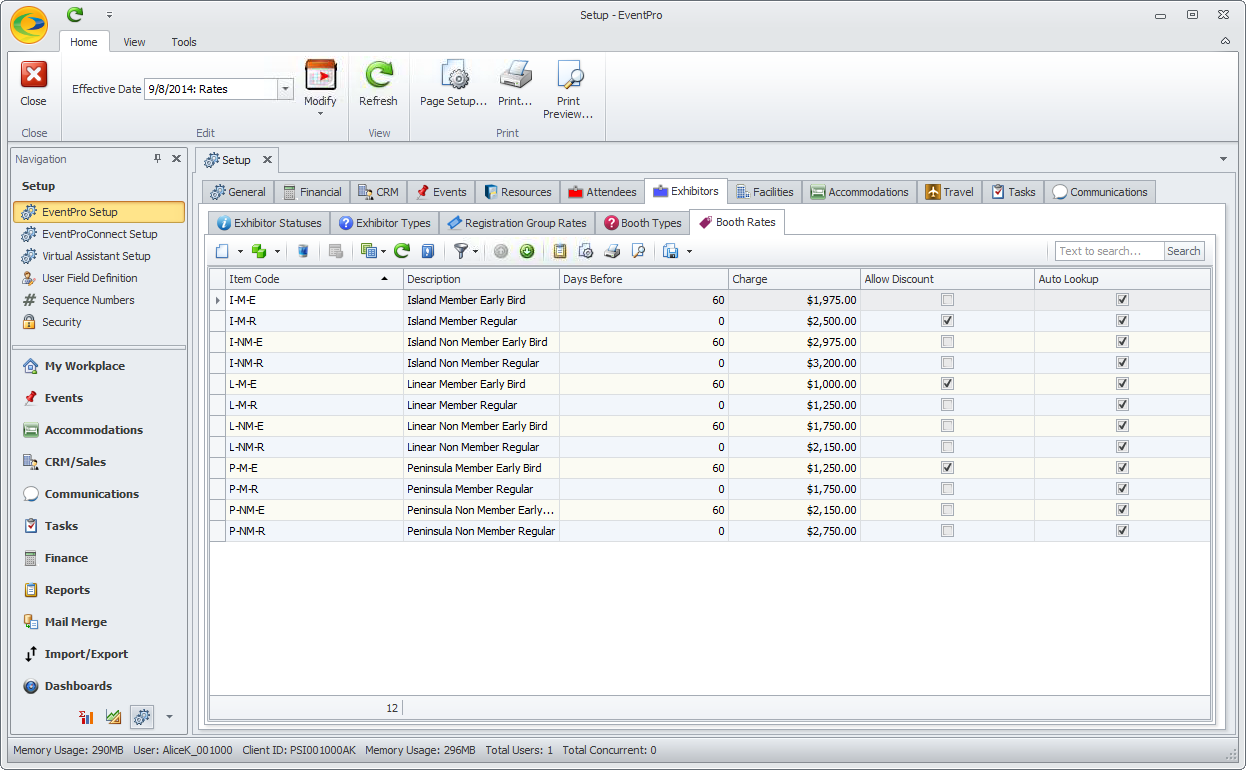Open dropdown arrow beside funnel filter icon
Image resolution: width=1246 pixels, height=770 pixels.
[x=475, y=252]
